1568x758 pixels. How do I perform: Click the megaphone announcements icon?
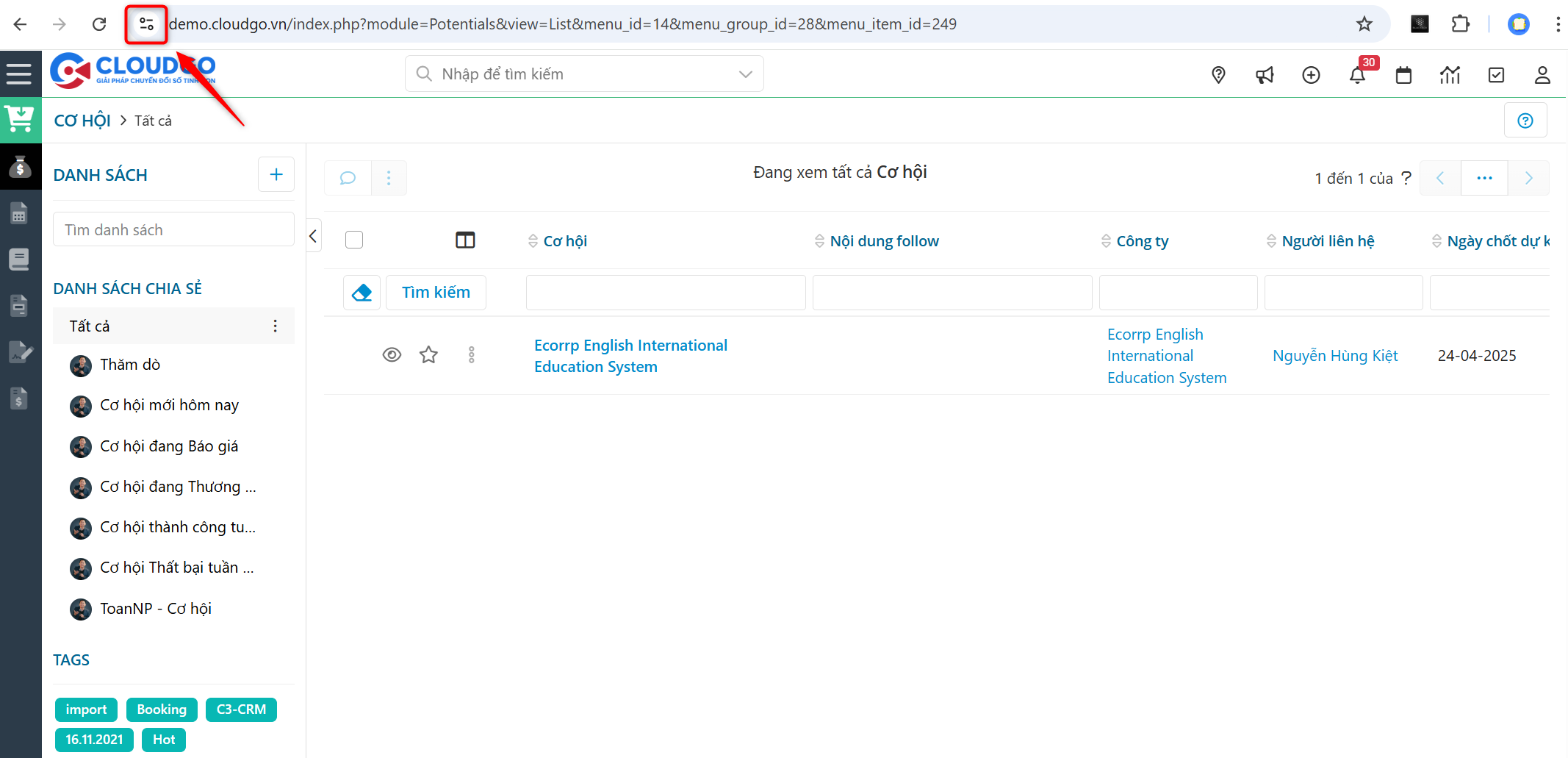1265,75
